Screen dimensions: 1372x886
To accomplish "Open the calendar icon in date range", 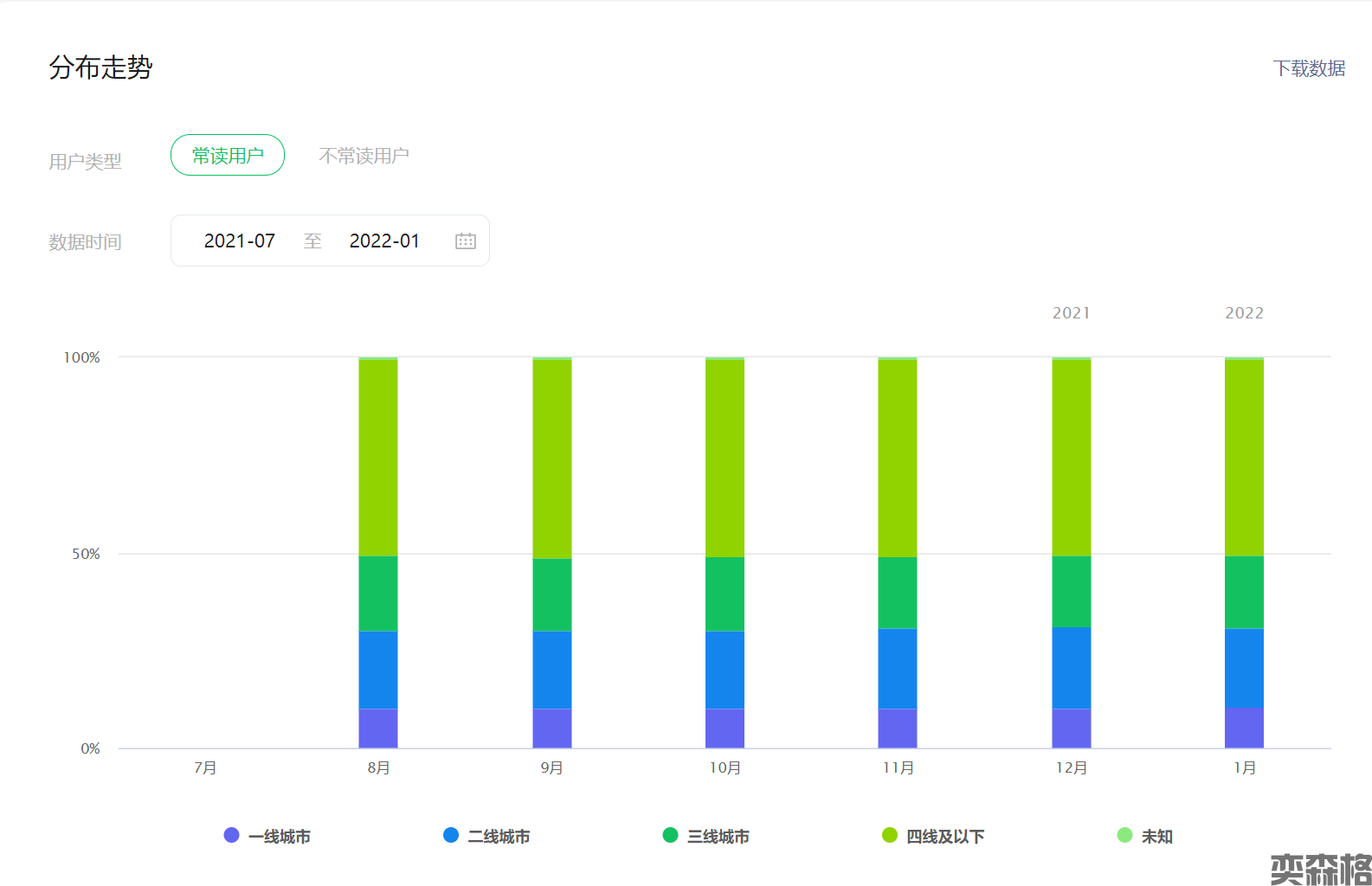I will [x=466, y=241].
